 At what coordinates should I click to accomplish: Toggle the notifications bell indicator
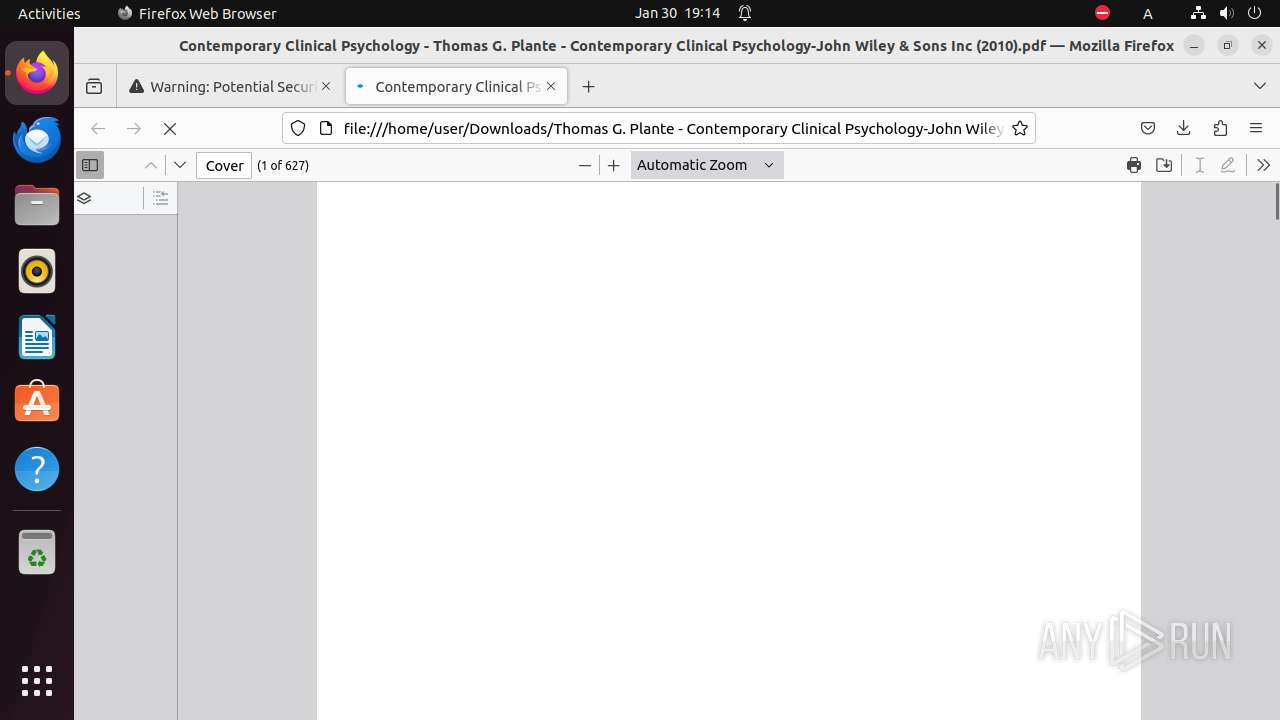coord(745,13)
